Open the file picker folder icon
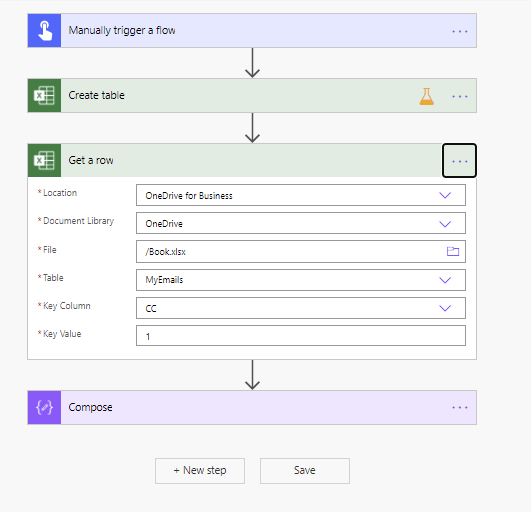 (x=453, y=251)
